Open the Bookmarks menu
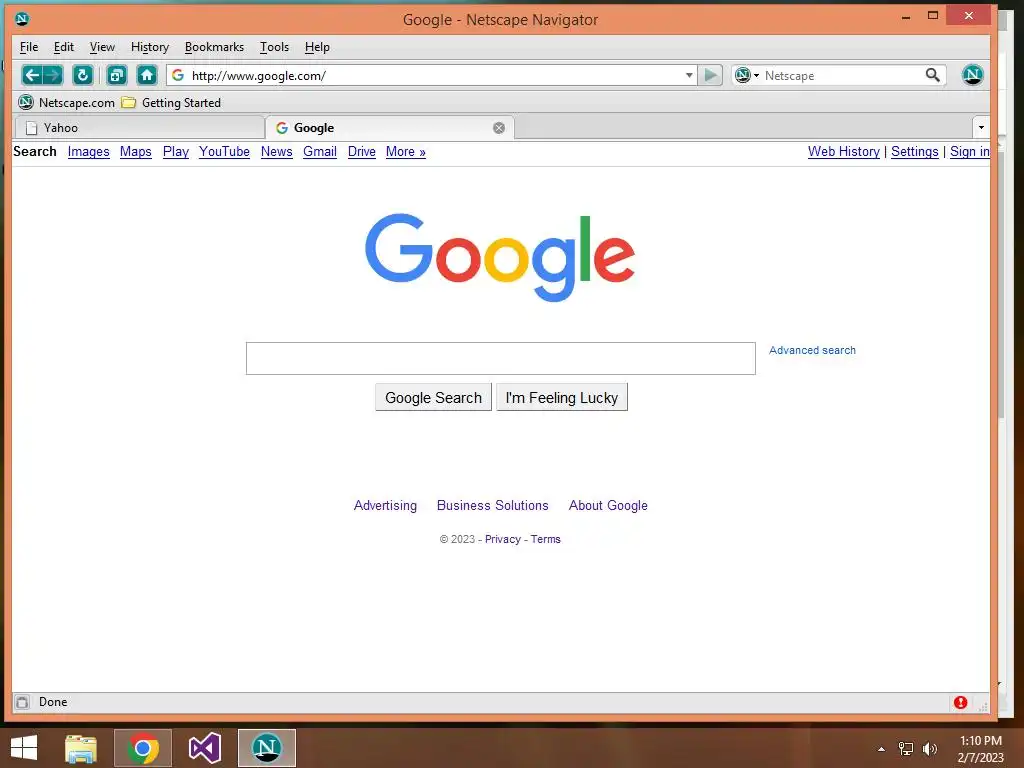This screenshot has height=768, width=1024. [214, 47]
